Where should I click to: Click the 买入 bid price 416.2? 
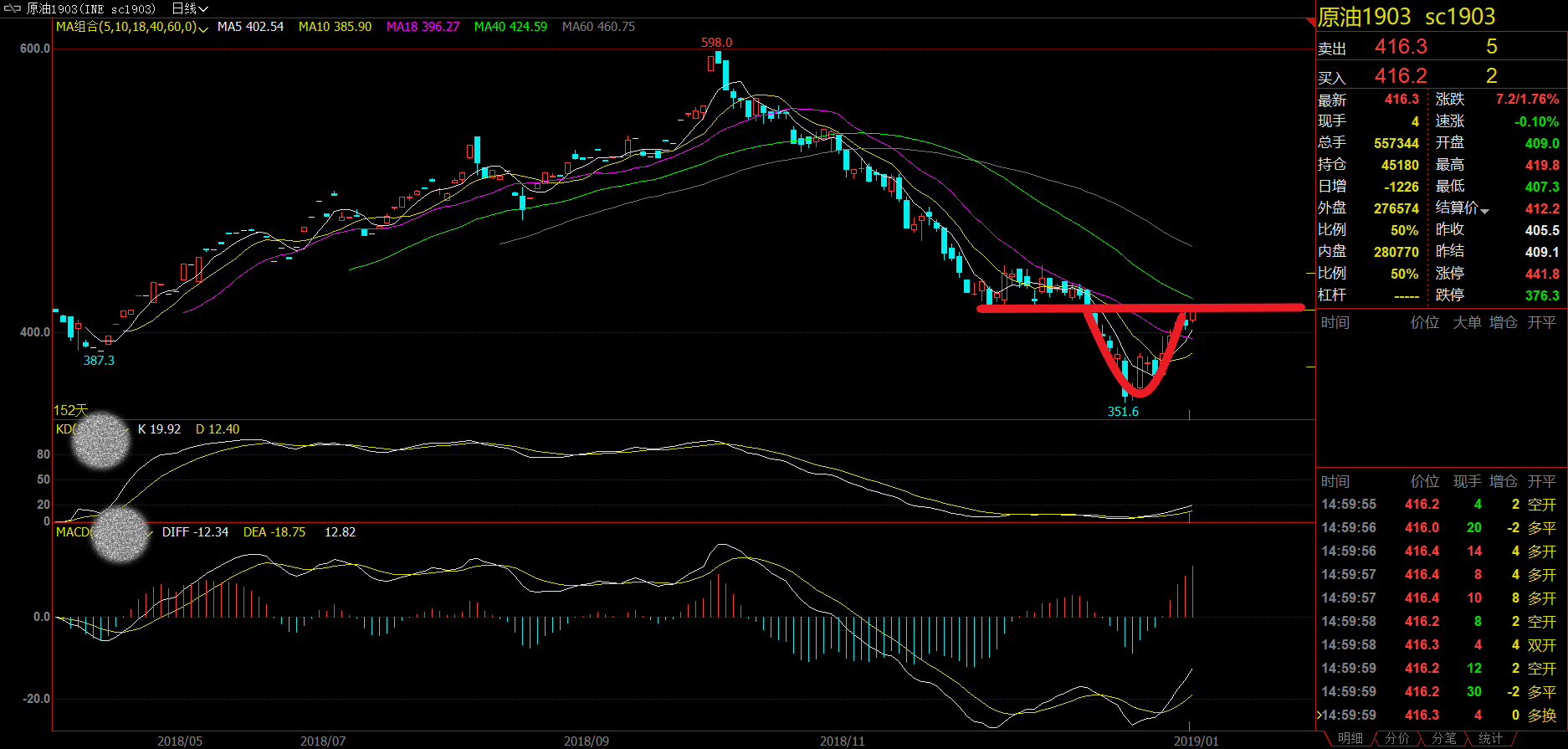[1401, 76]
